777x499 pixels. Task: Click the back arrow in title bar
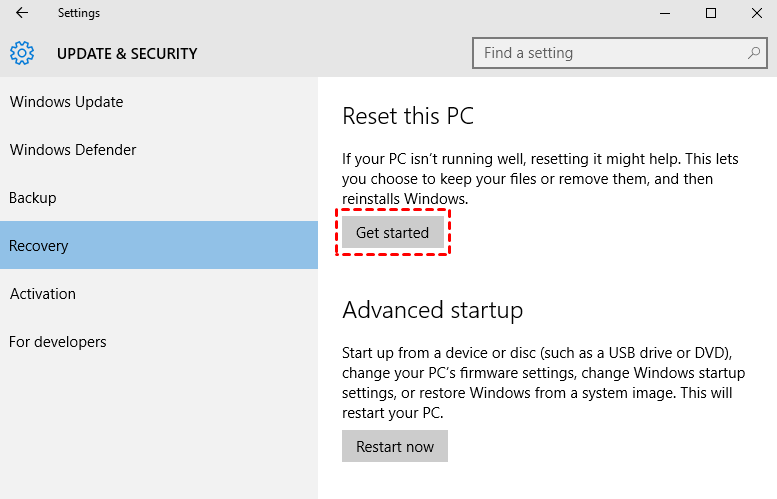point(22,14)
